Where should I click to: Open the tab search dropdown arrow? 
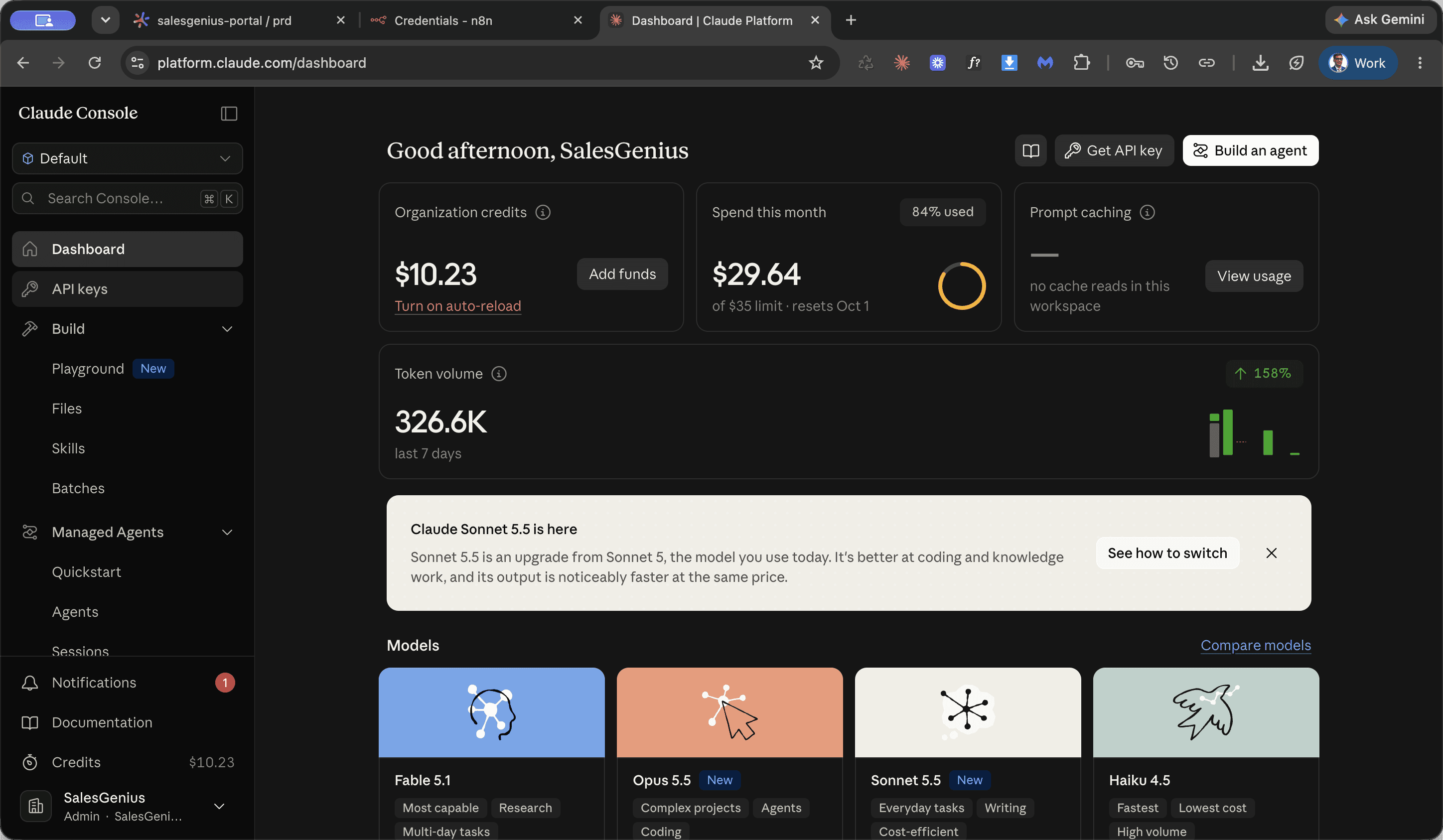pos(105,20)
